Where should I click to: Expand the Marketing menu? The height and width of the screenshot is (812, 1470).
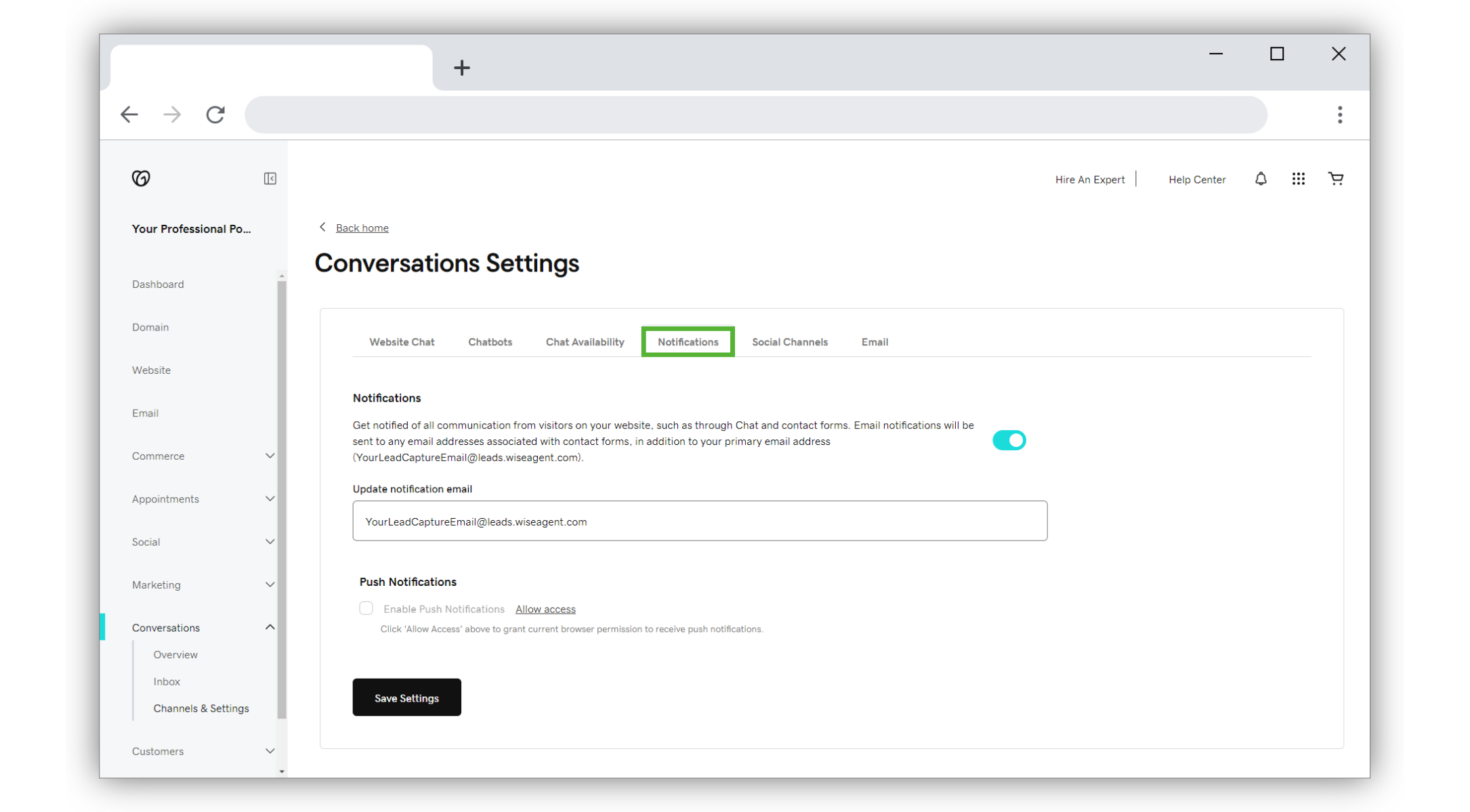click(270, 584)
